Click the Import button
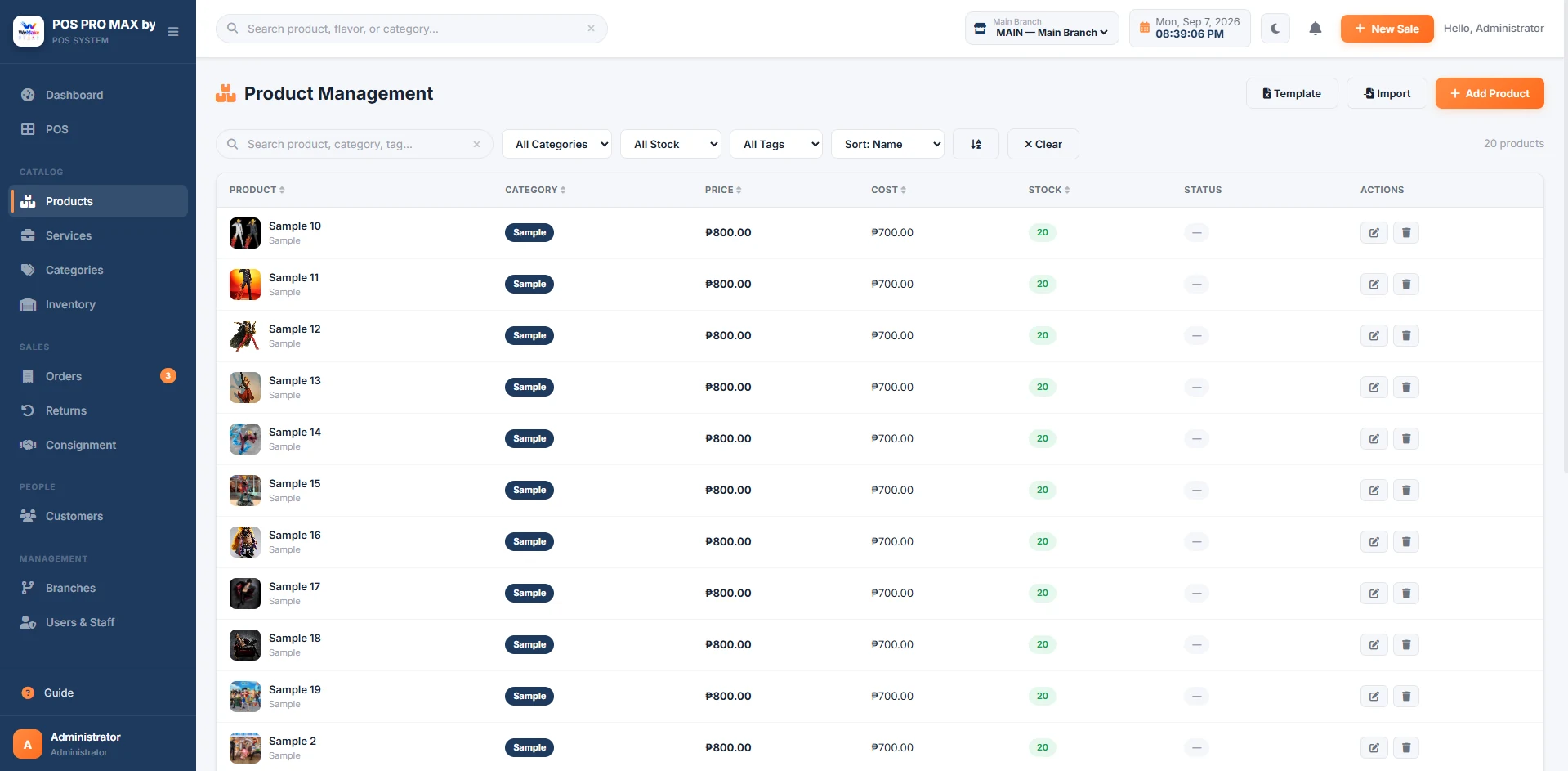 1387,93
